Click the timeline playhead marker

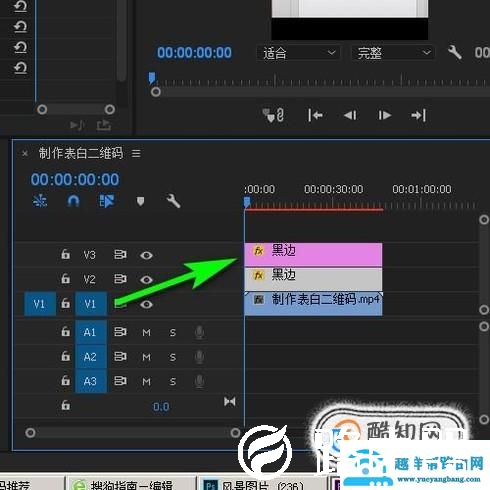pos(247,202)
